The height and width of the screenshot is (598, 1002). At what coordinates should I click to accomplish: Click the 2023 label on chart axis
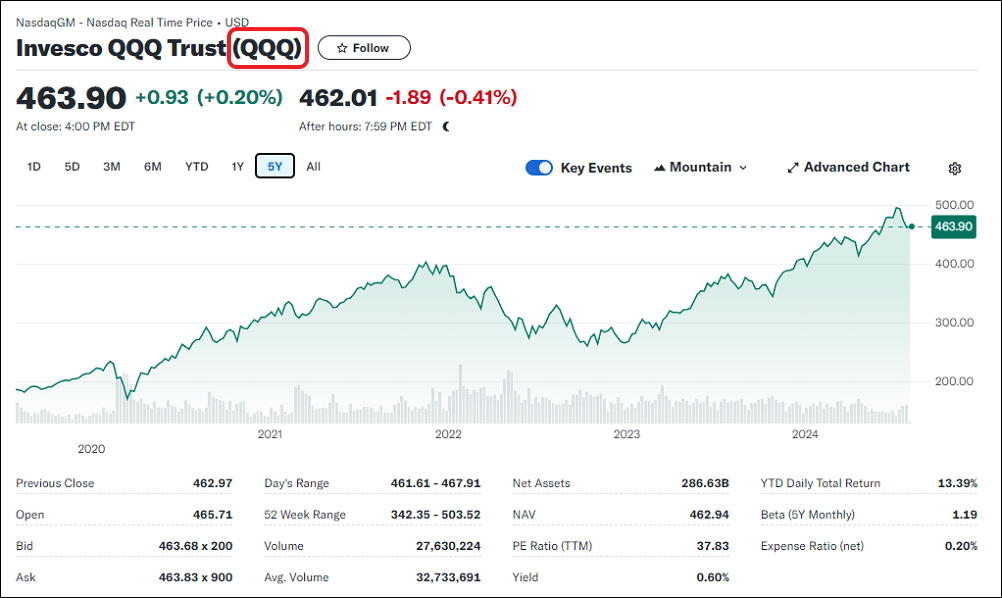[x=626, y=434]
